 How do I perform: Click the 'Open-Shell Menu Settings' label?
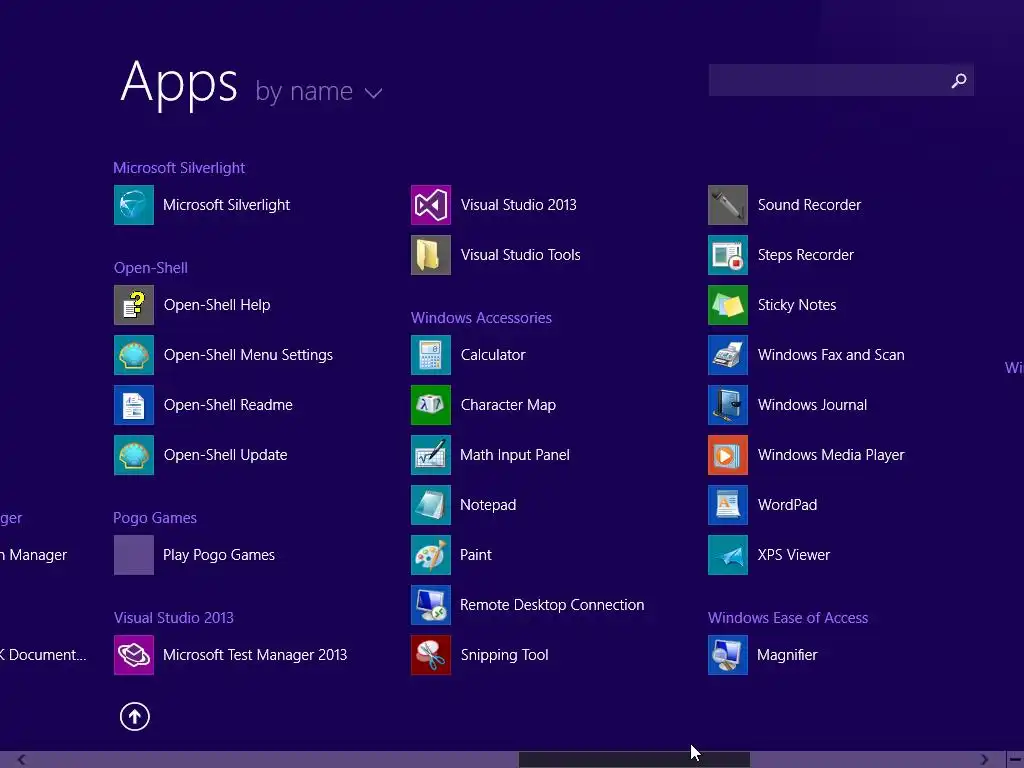click(248, 355)
